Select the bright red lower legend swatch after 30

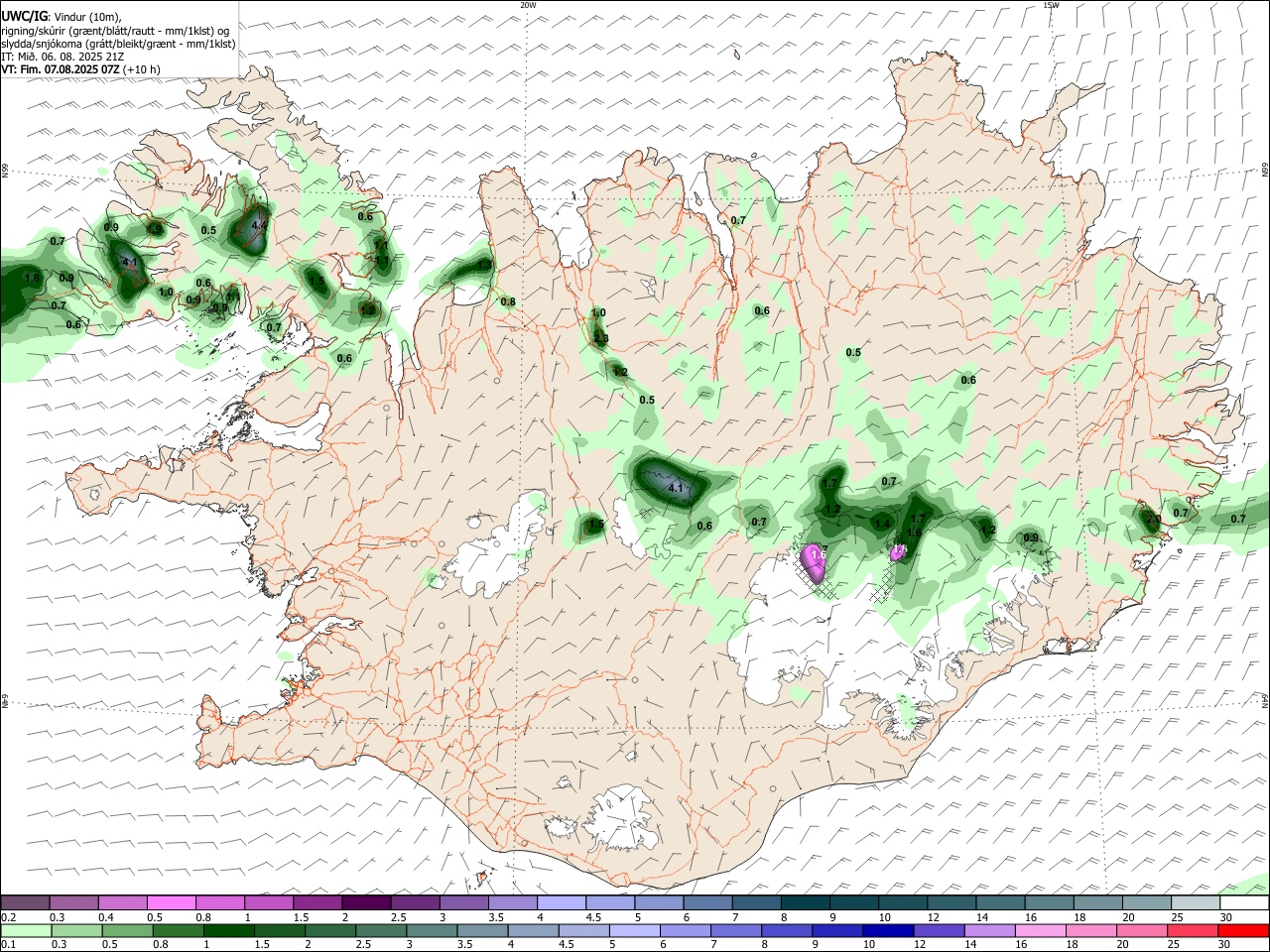point(1242,930)
